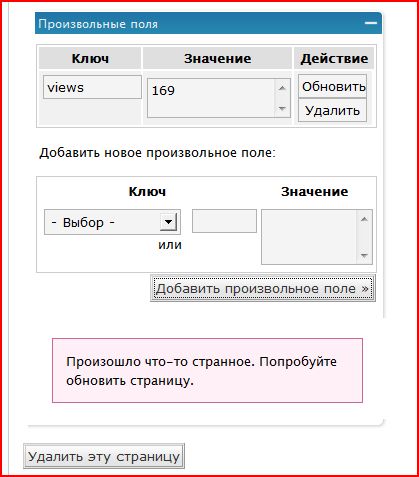Click the Добавить произвольное поле button
The width and height of the screenshot is (419, 477).
coord(263,288)
